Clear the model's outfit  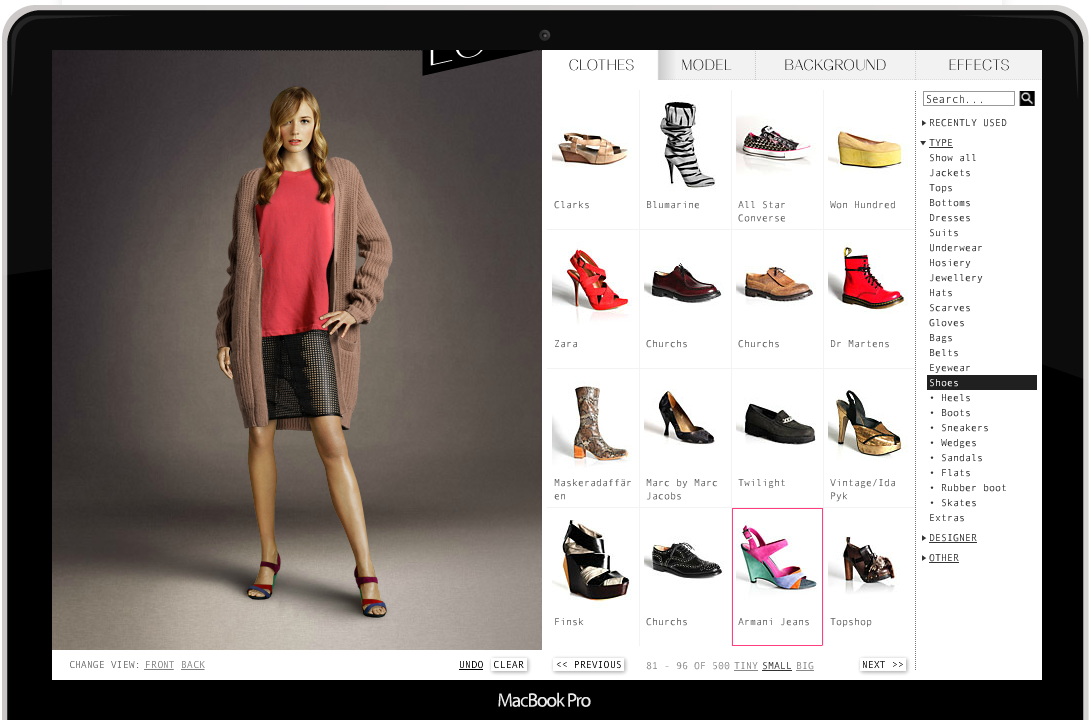(x=509, y=665)
